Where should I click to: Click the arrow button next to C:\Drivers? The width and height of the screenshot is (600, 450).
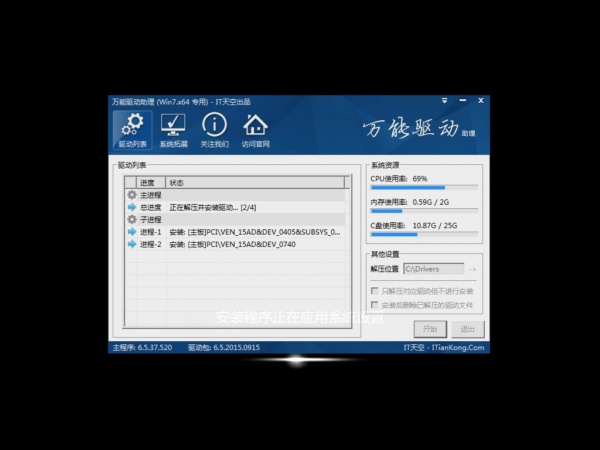473,269
